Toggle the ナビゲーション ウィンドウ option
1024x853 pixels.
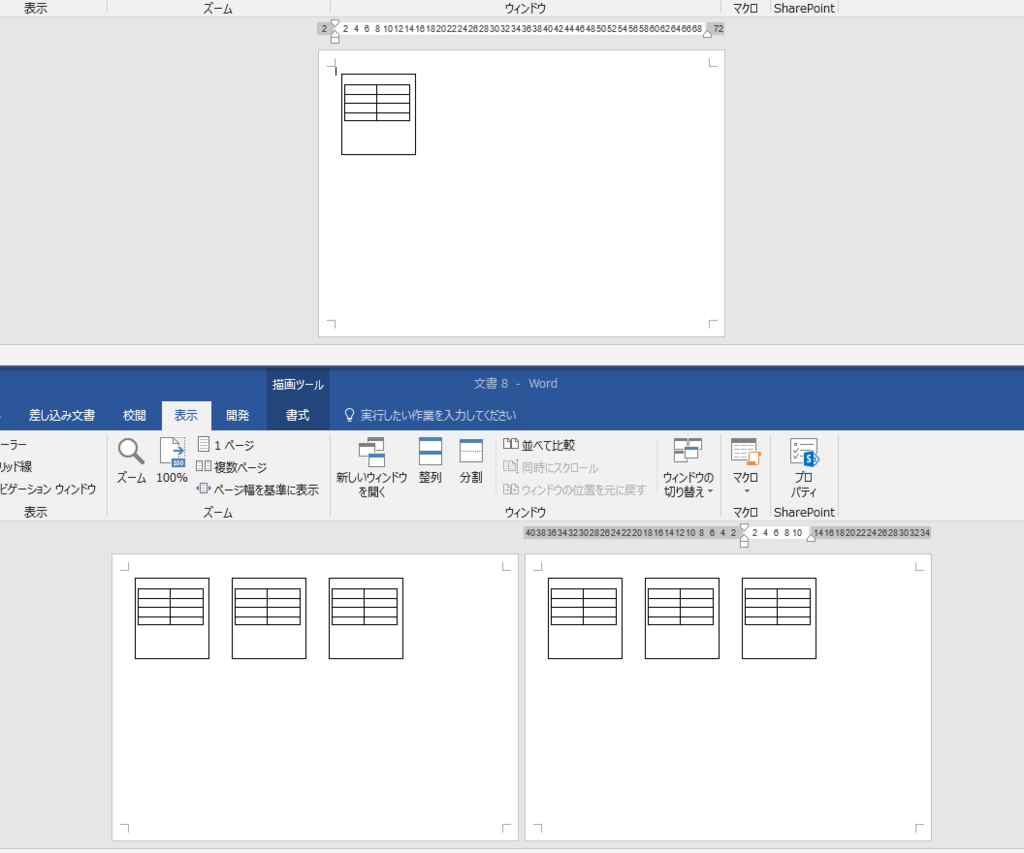[48, 489]
